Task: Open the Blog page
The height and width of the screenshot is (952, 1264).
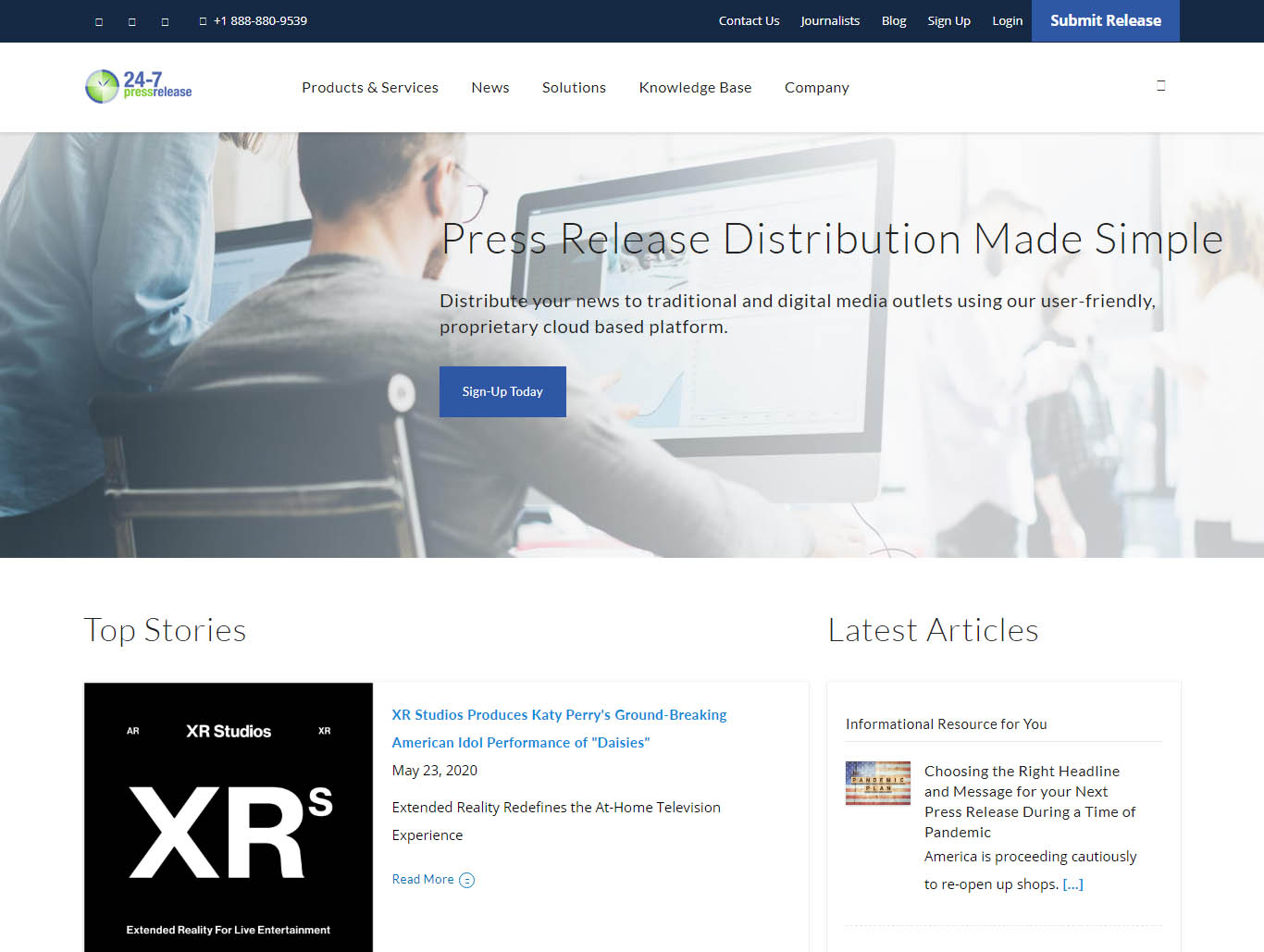Action: (893, 21)
